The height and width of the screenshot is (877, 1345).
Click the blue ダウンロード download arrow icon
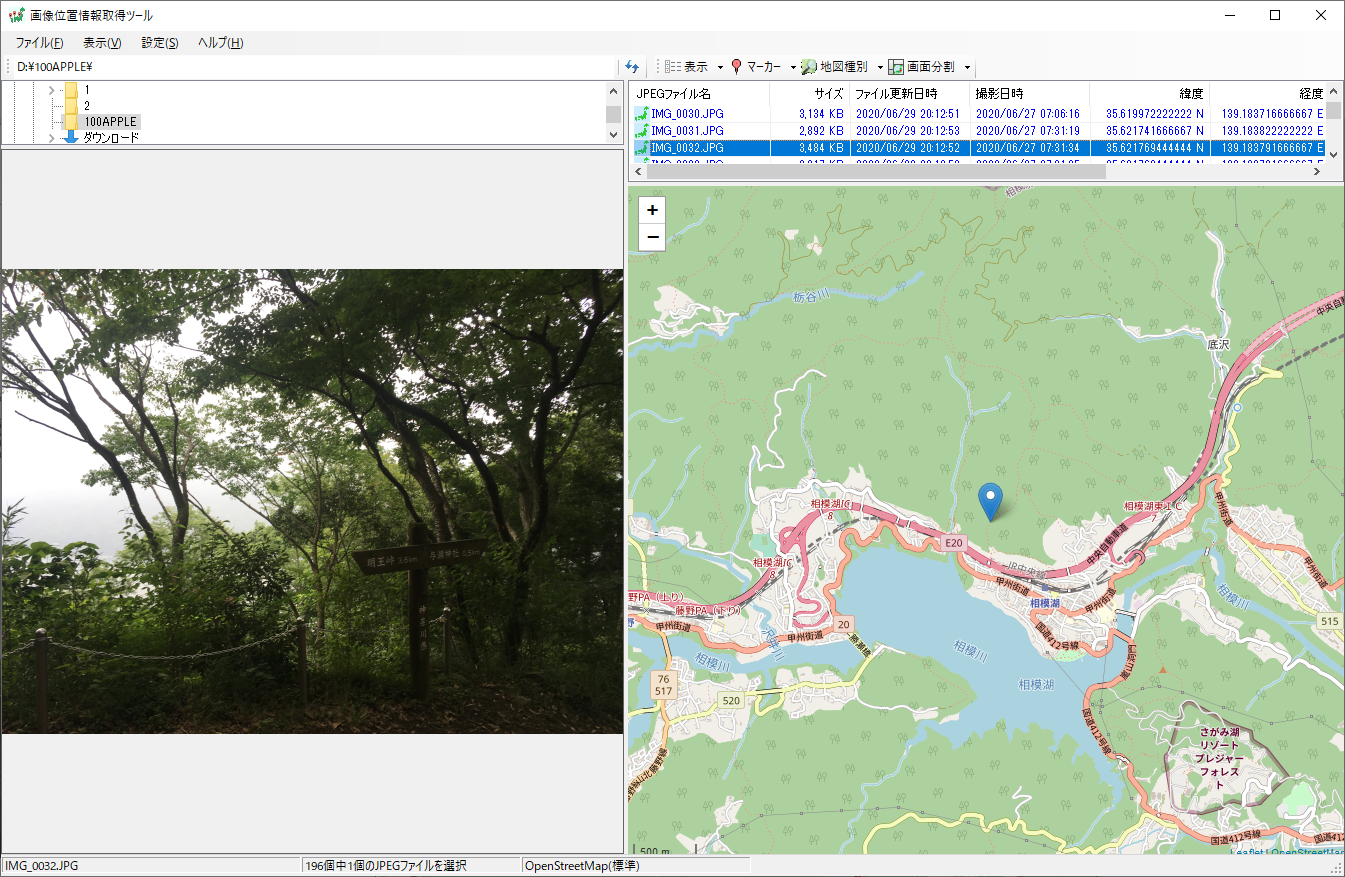[71, 138]
